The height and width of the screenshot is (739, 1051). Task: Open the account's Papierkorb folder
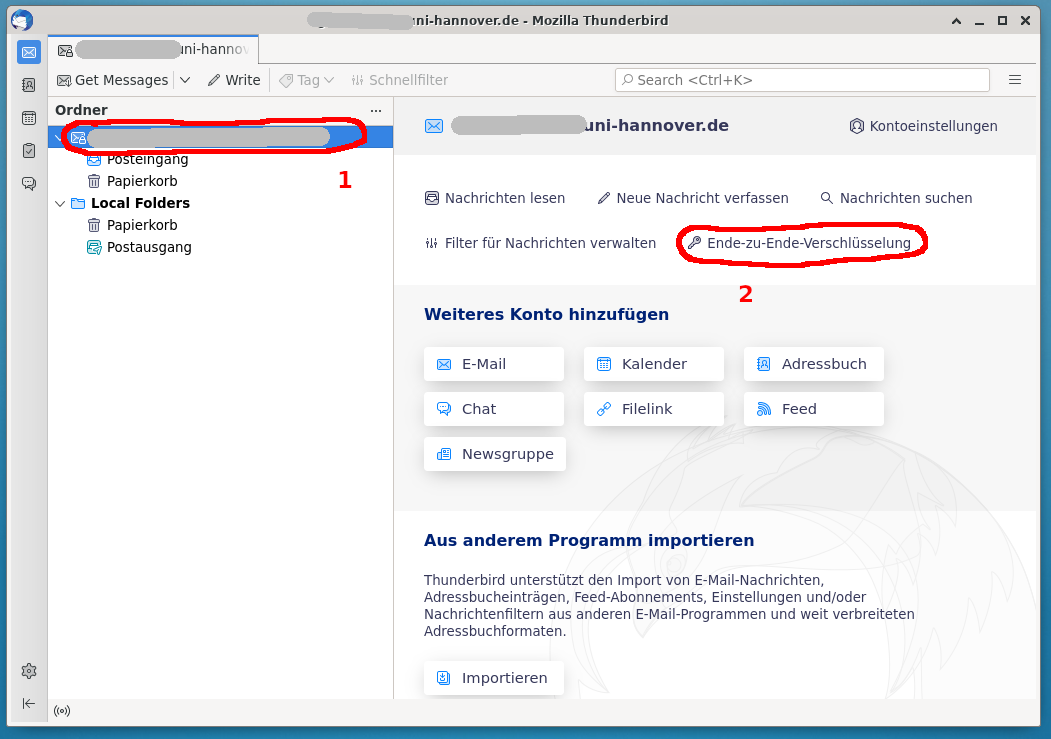tap(132, 181)
